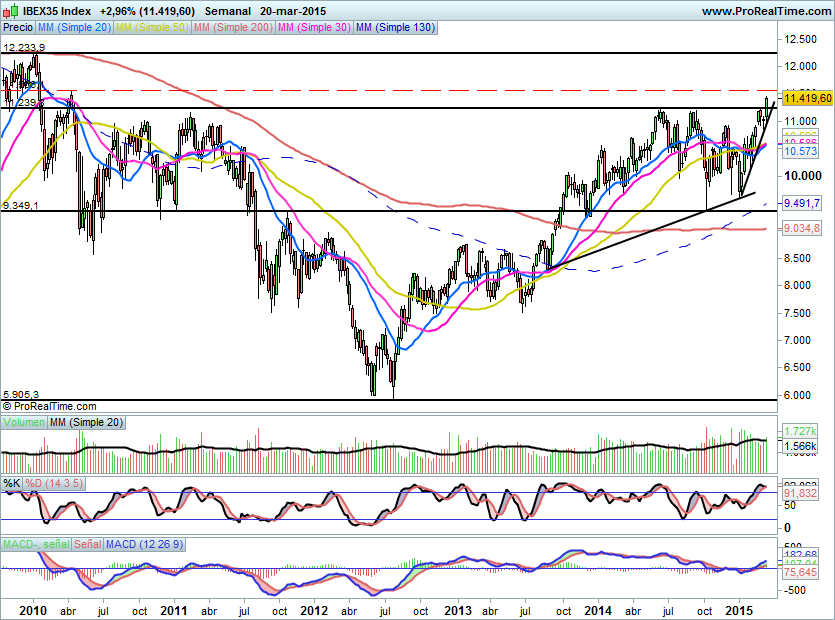Select the MM (Simple 130) label
835x620 pixels.
click(x=396, y=27)
